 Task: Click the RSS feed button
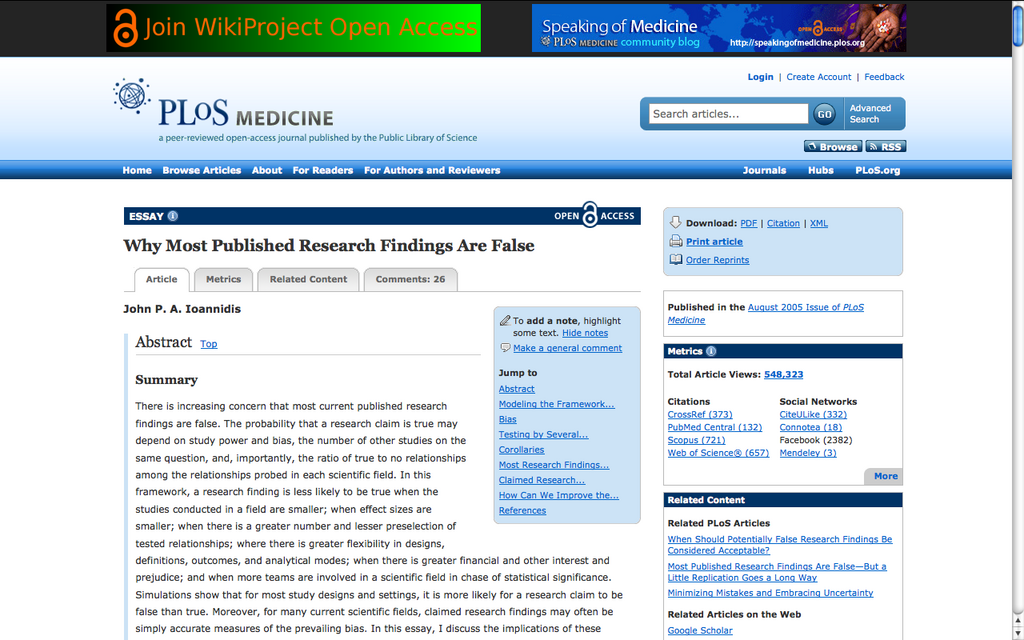pos(886,147)
